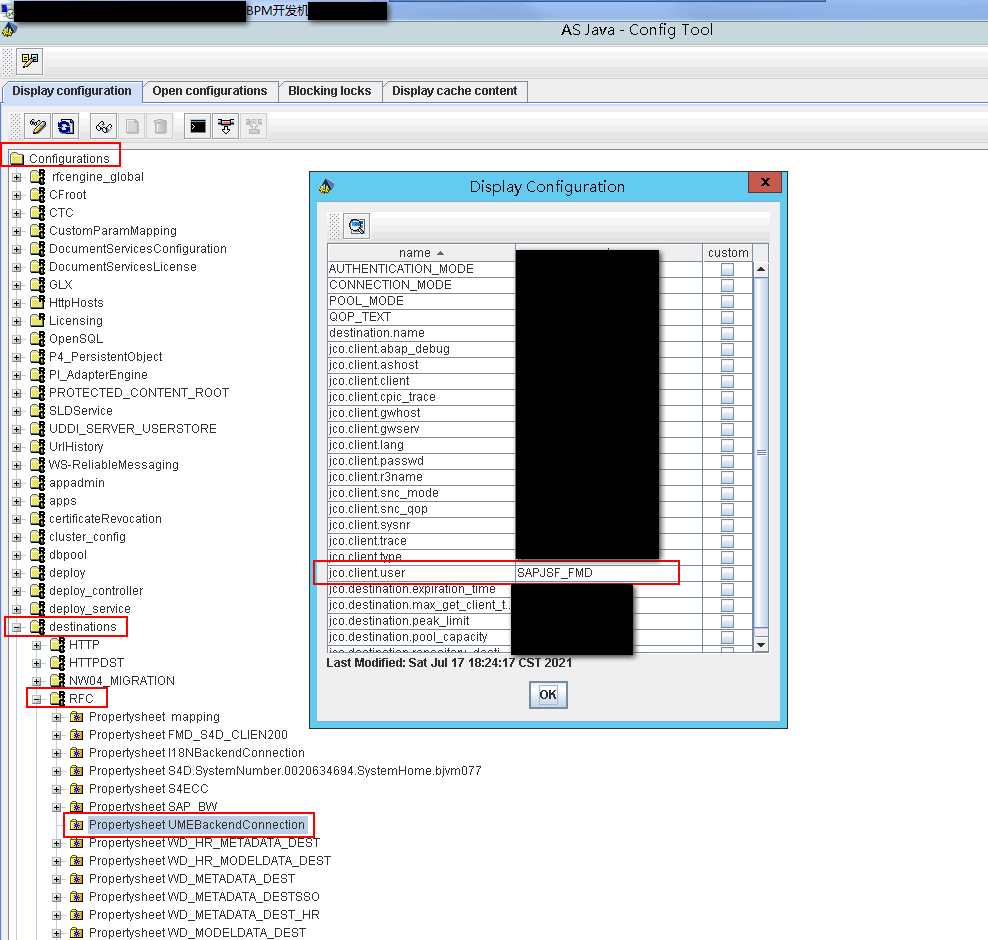Click the rfcengine_global folder icon

[38, 176]
